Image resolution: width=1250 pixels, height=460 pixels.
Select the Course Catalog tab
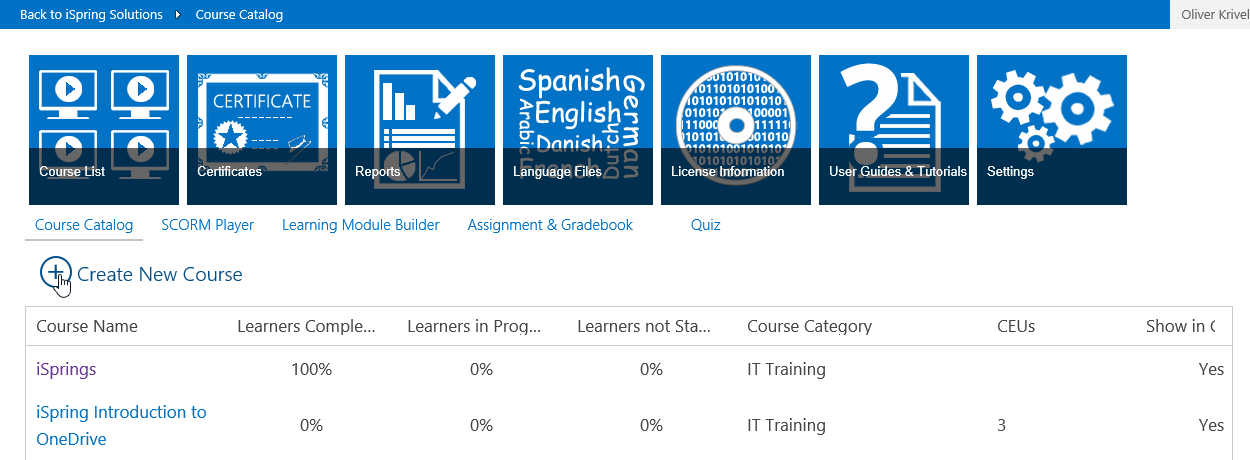click(84, 225)
